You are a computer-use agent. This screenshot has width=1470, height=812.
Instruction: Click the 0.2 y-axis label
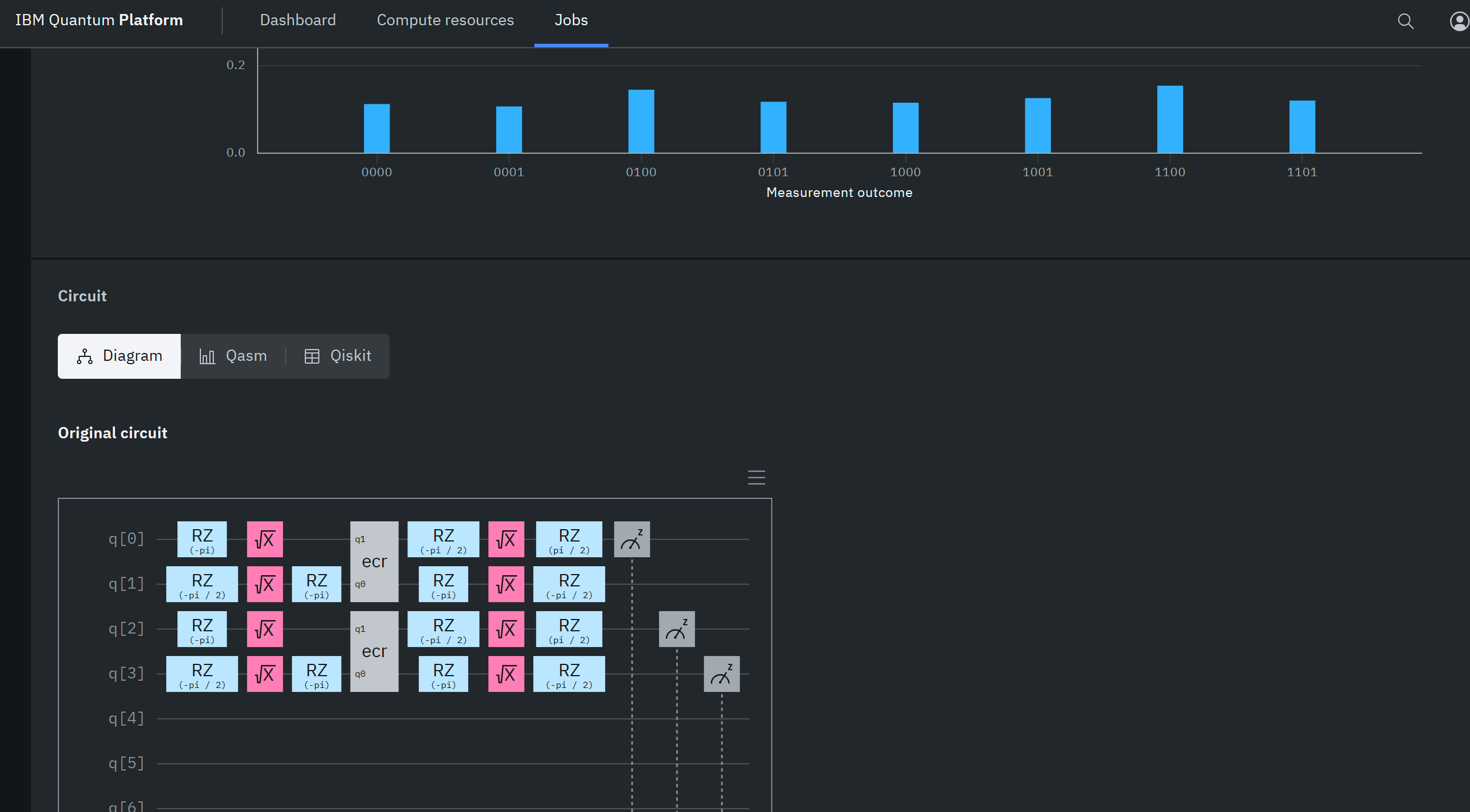tap(236, 65)
